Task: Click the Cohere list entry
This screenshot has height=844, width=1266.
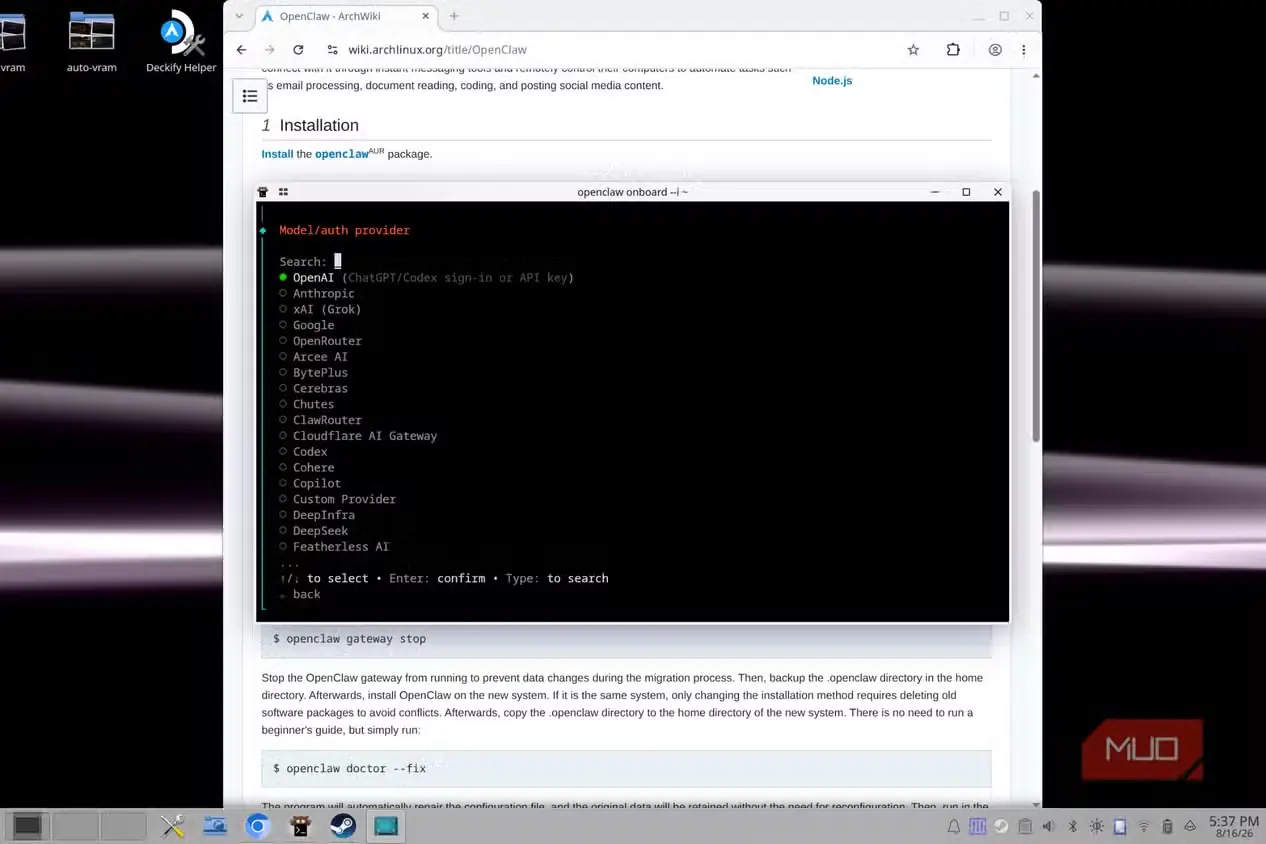Action: coord(307,467)
